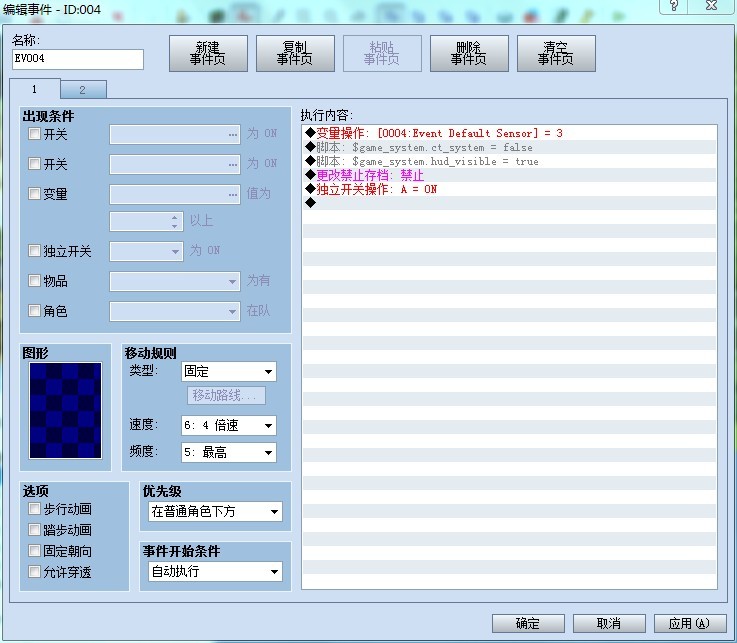
Task: Click the 移动路线 button
Action: click(x=226, y=395)
